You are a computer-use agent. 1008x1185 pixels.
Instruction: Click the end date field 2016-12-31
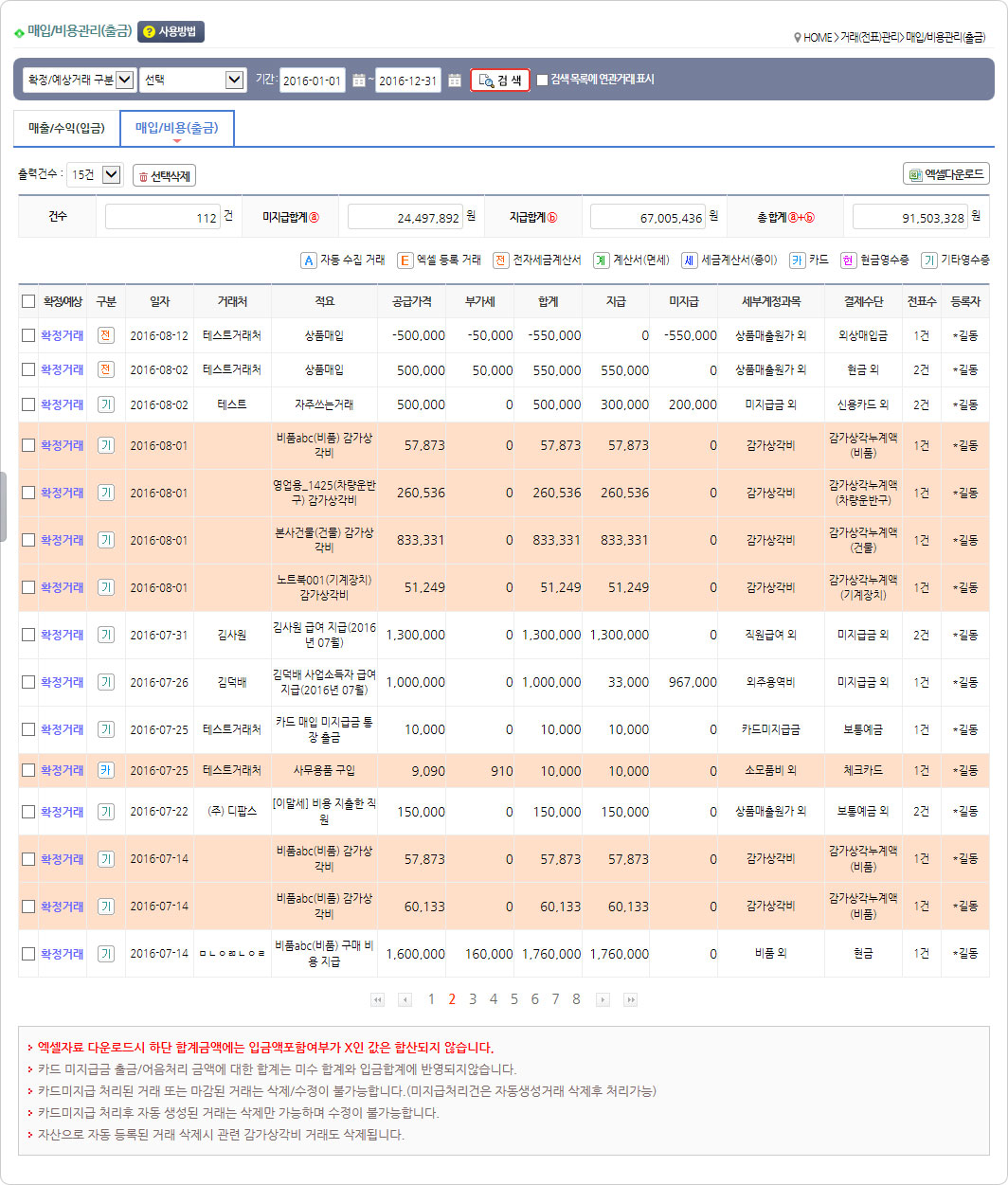pos(408,81)
